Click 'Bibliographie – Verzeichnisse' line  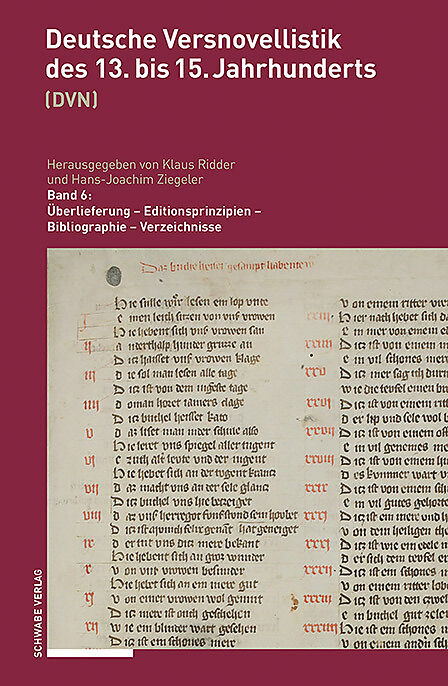point(134,227)
